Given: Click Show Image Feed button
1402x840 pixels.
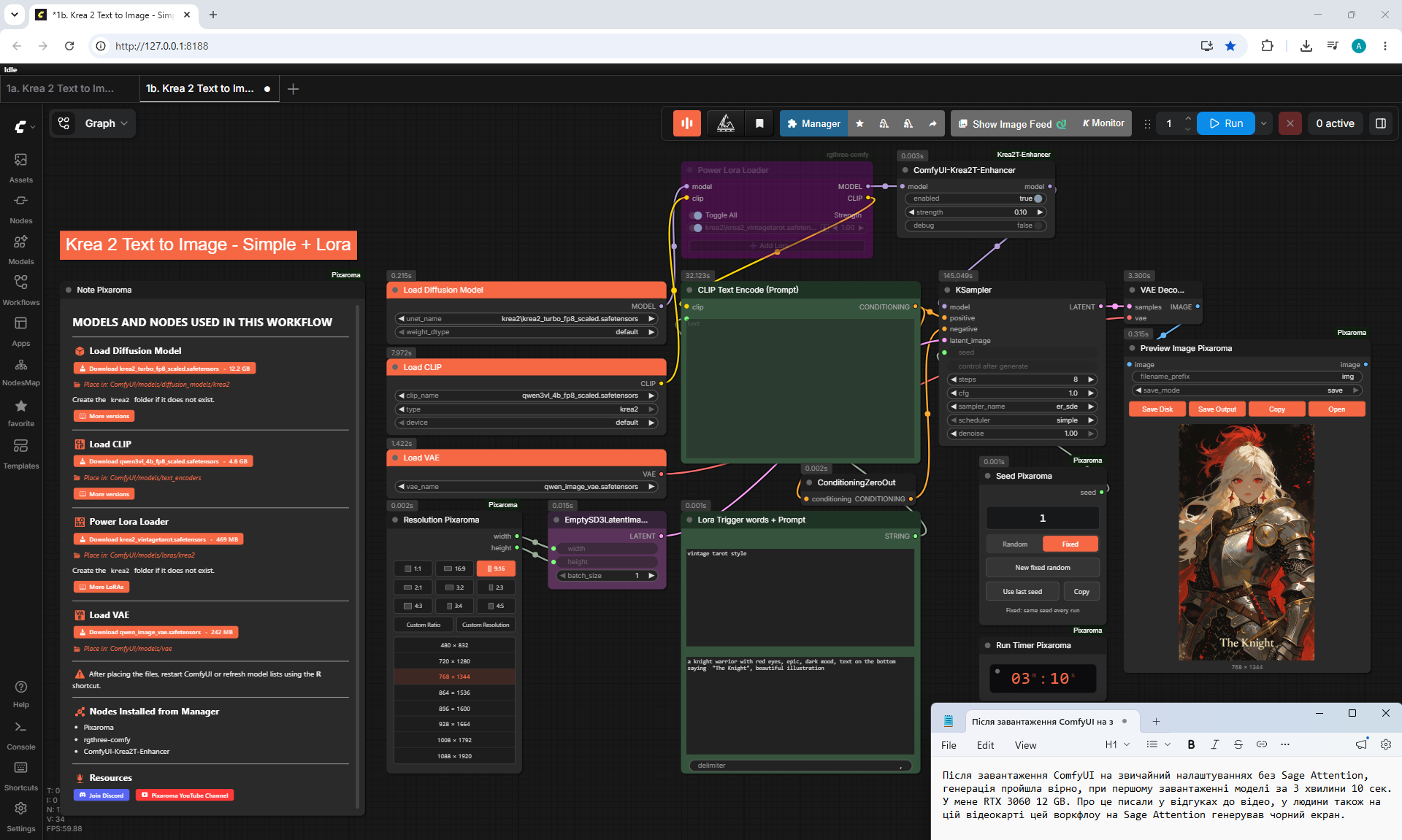Looking at the screenshot, I should point(1012,123).
